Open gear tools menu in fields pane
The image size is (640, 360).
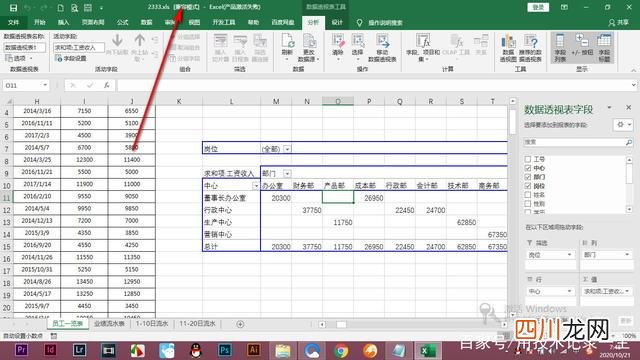[623, 125]
